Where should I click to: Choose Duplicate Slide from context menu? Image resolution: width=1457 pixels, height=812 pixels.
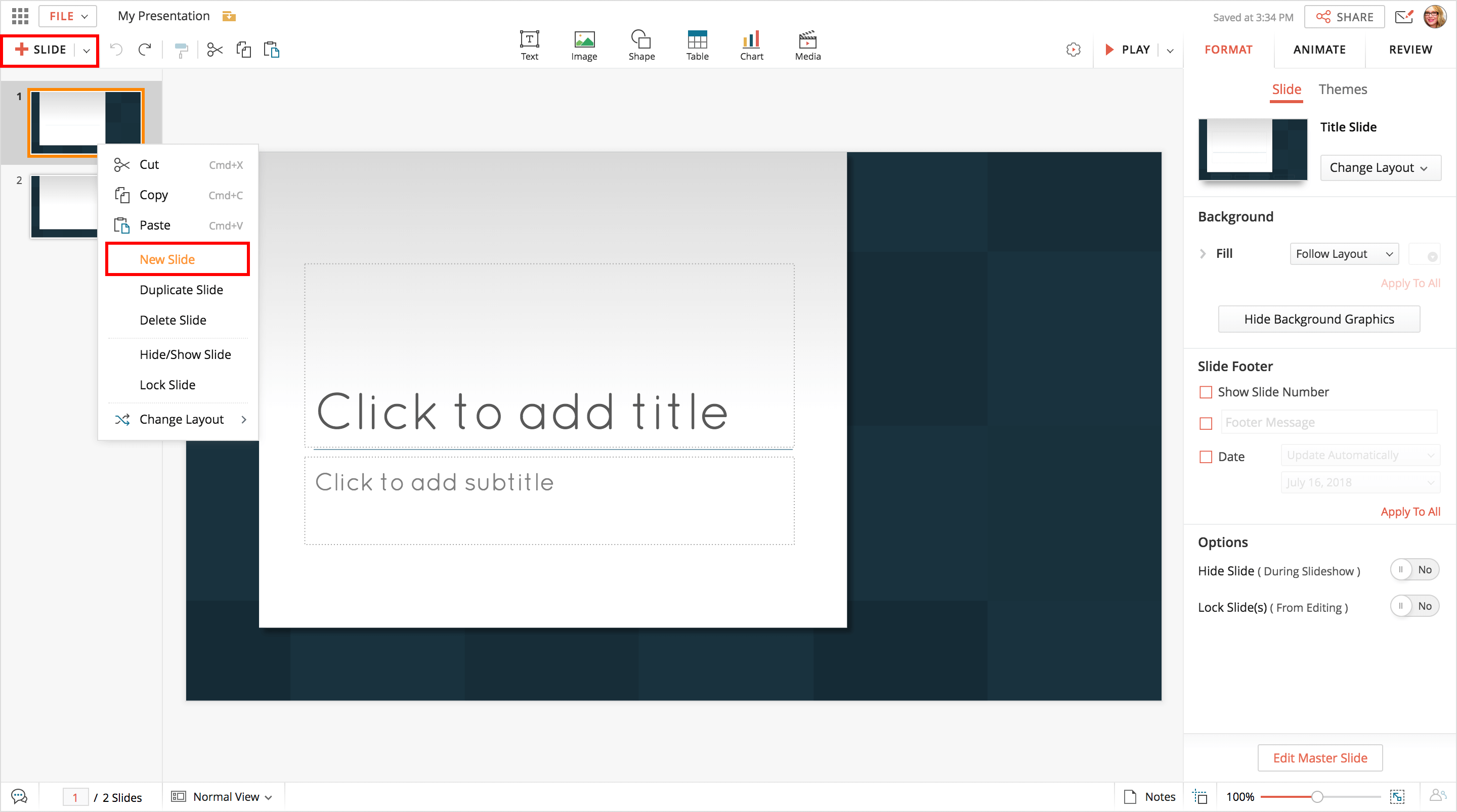181,290
